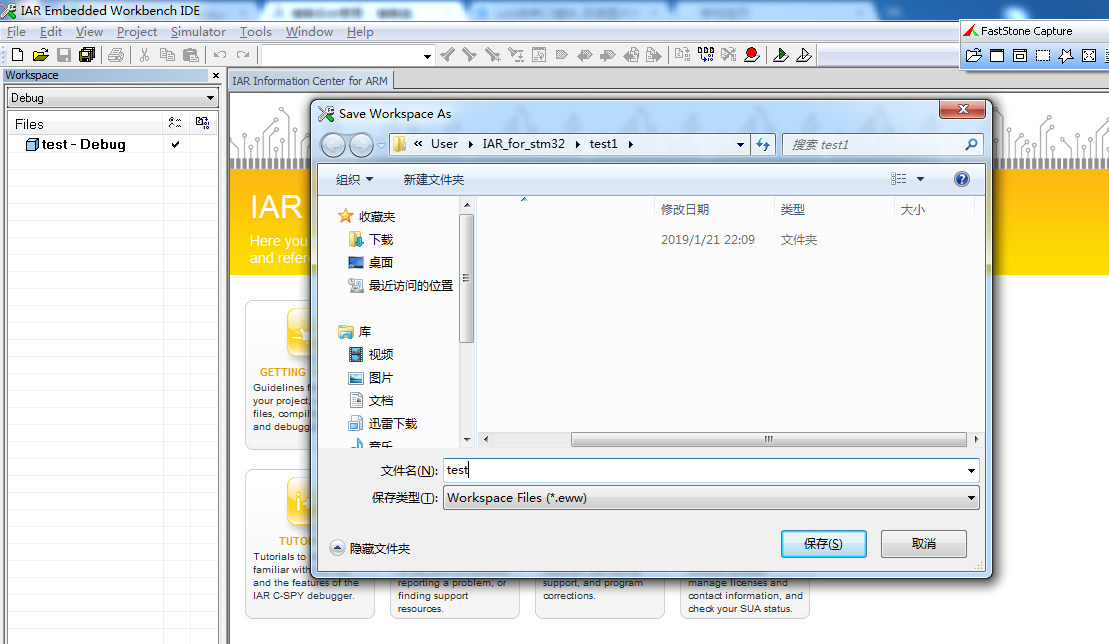
Task: Click the green Download and Debug arrow icon
Action: pos(781,55)
